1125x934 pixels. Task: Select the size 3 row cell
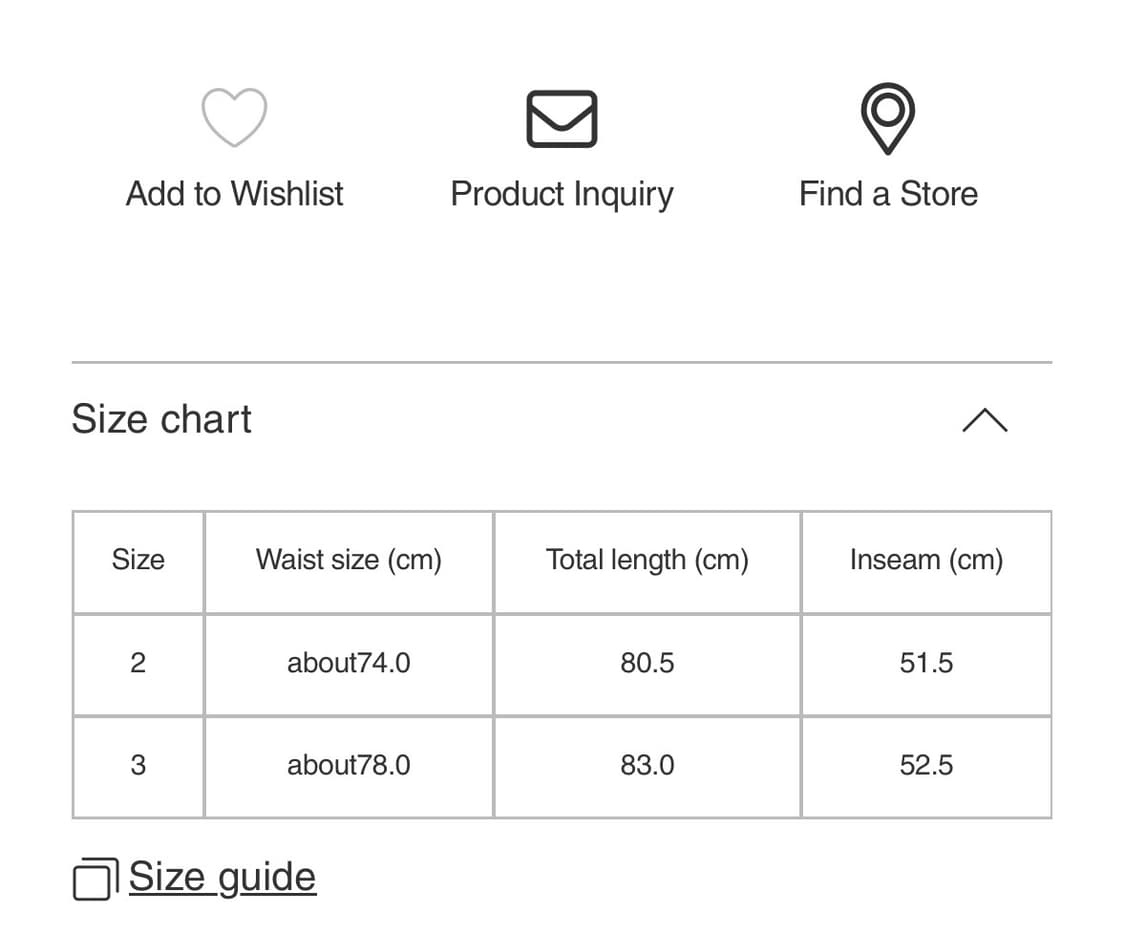138,766
